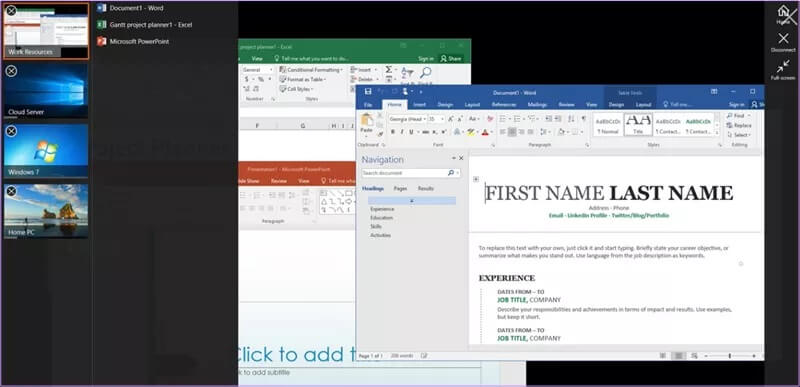Switch to Word's References tab
Viewport: 800px width, 387px height.
point(504,105)
